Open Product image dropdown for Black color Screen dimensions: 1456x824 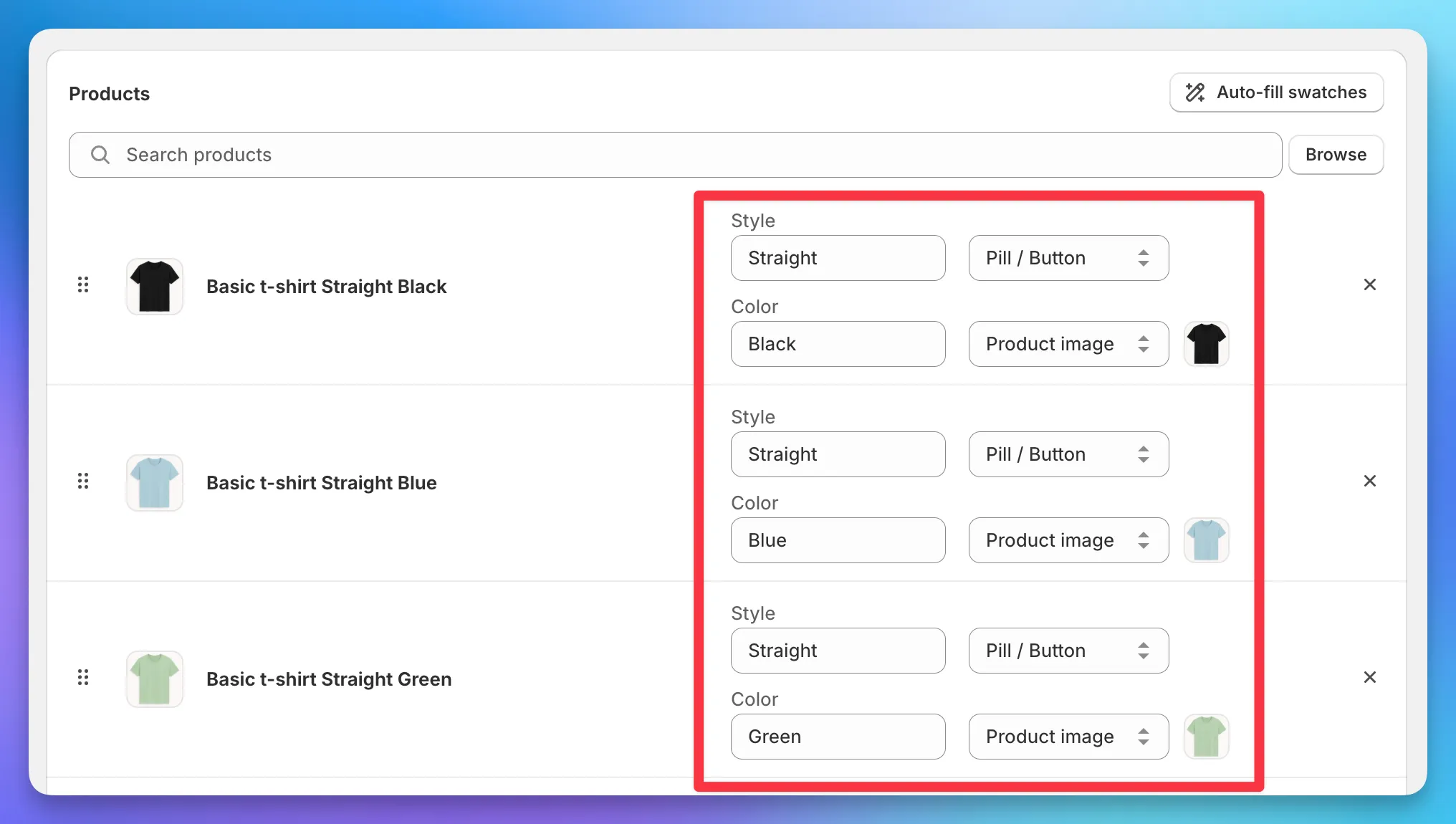tap(1069, 344)
